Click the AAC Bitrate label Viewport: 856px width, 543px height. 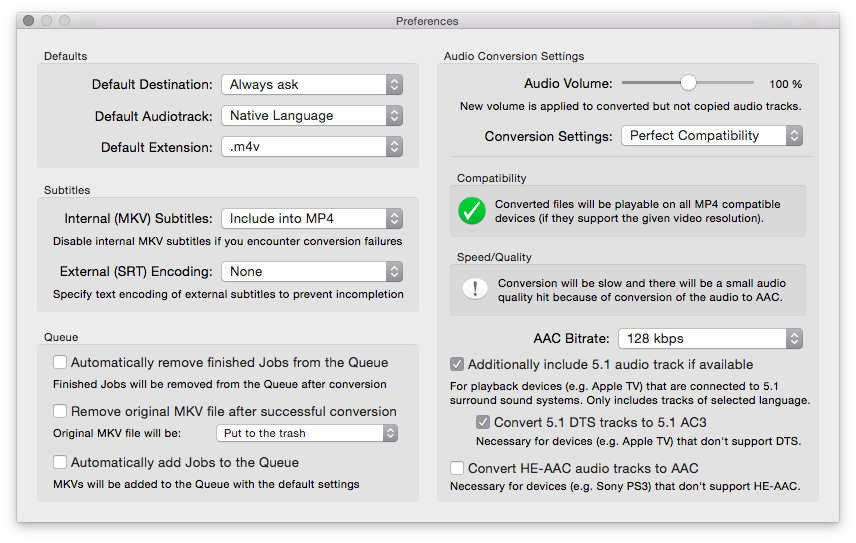pyautogui.click(x=571, y=338)
